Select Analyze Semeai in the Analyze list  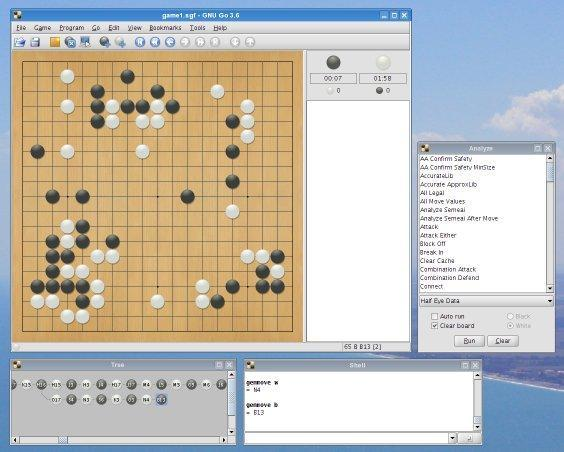tap(442, 210)
